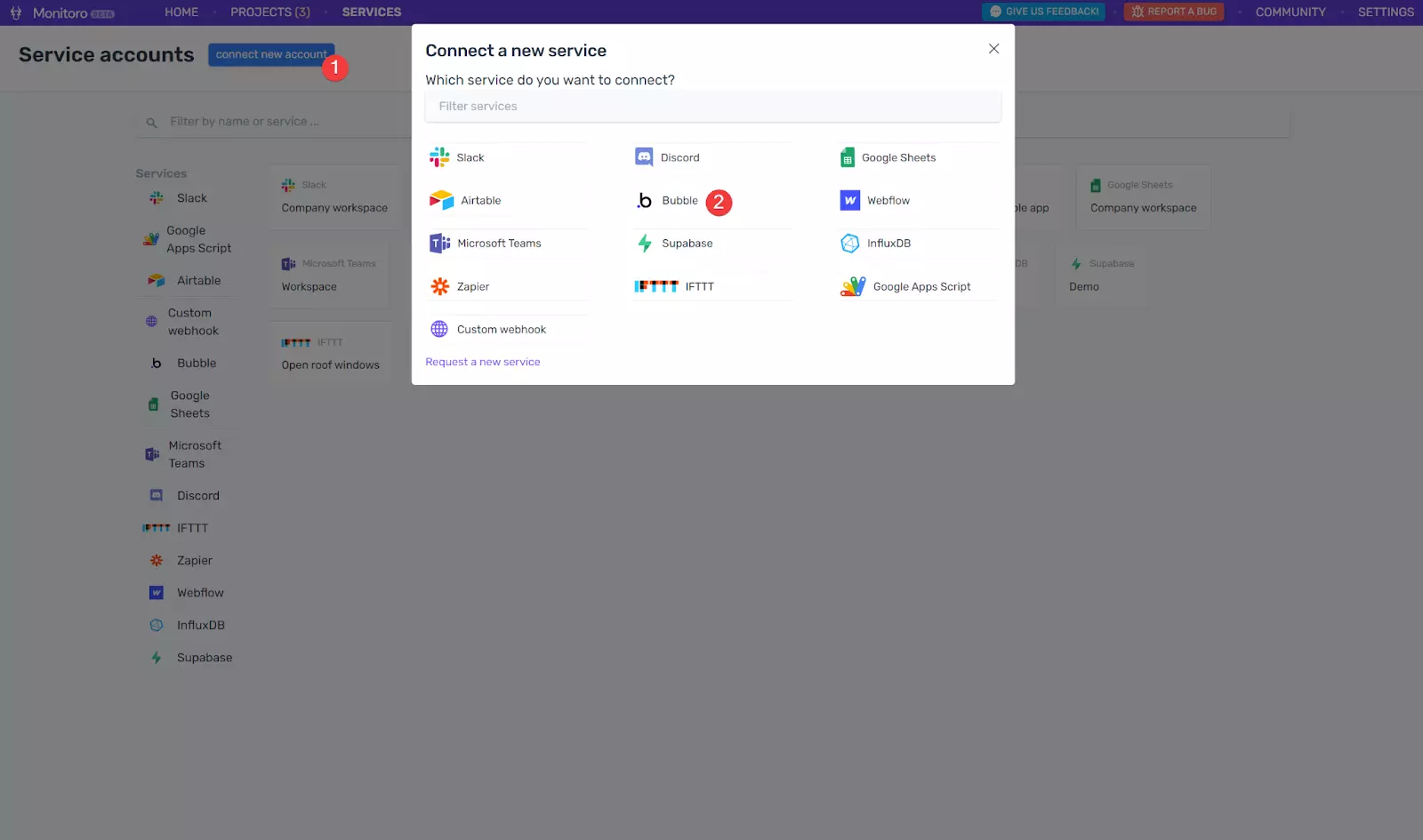Select the Custom webhook globe icon in the dialog
The height and width of the screenshot is (840, 1423).
coord(439,329)
